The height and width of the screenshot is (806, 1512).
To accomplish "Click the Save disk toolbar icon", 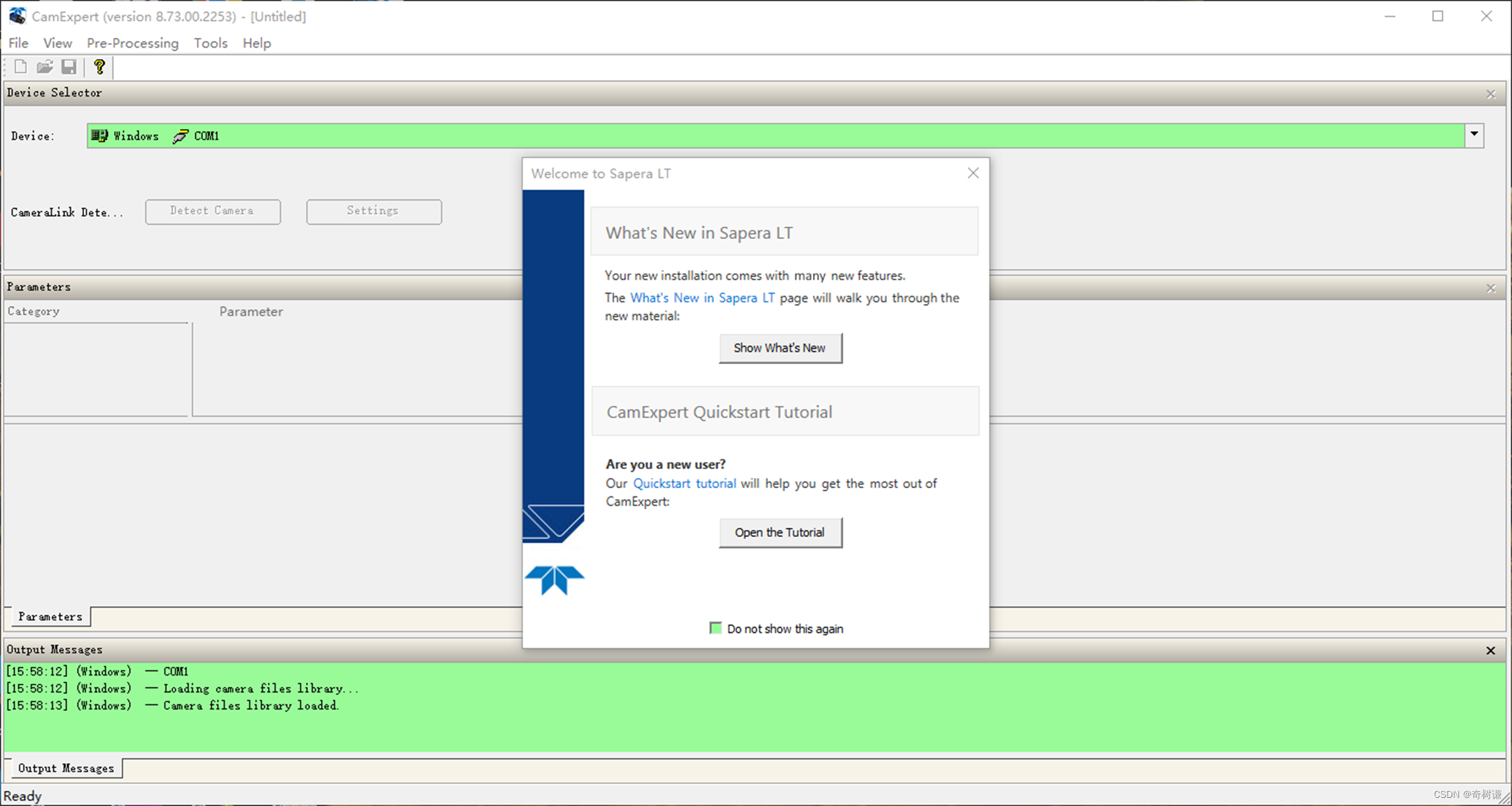I will click(x=69, y=67).
